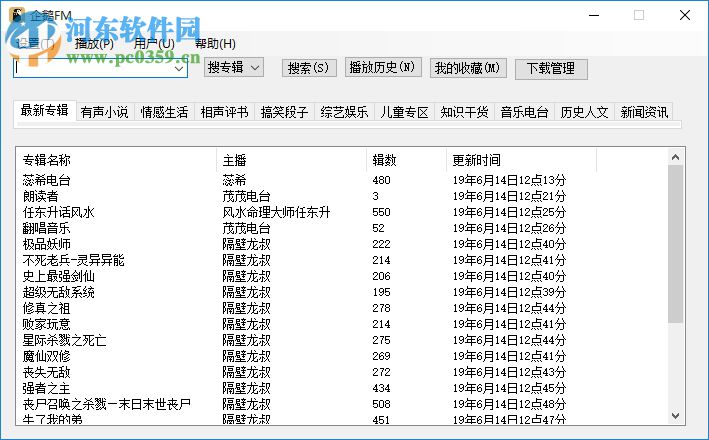Switch to the 相声评书 tab

tap(225, 112)
